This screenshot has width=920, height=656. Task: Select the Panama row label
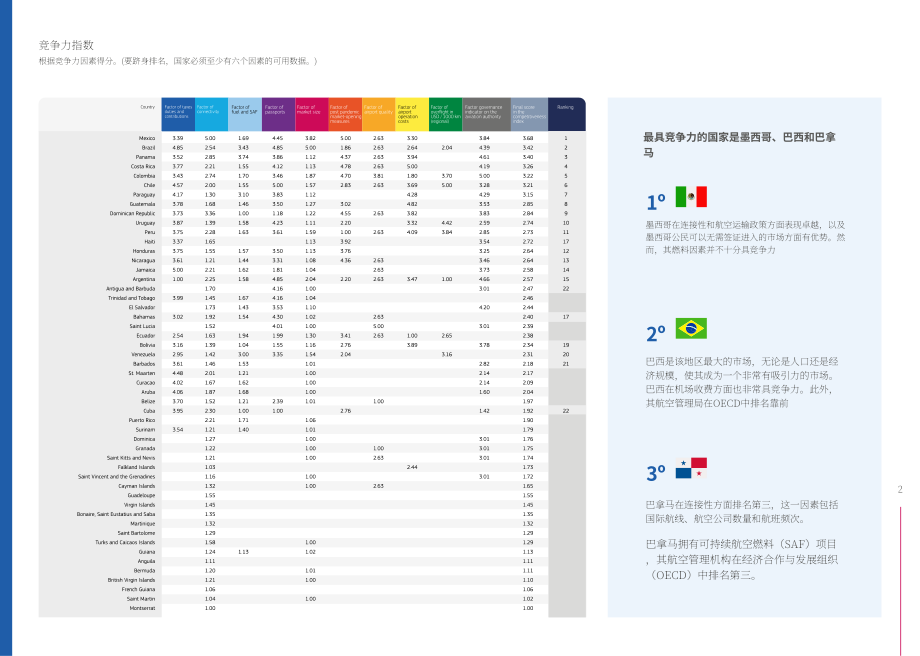point(146,157)
